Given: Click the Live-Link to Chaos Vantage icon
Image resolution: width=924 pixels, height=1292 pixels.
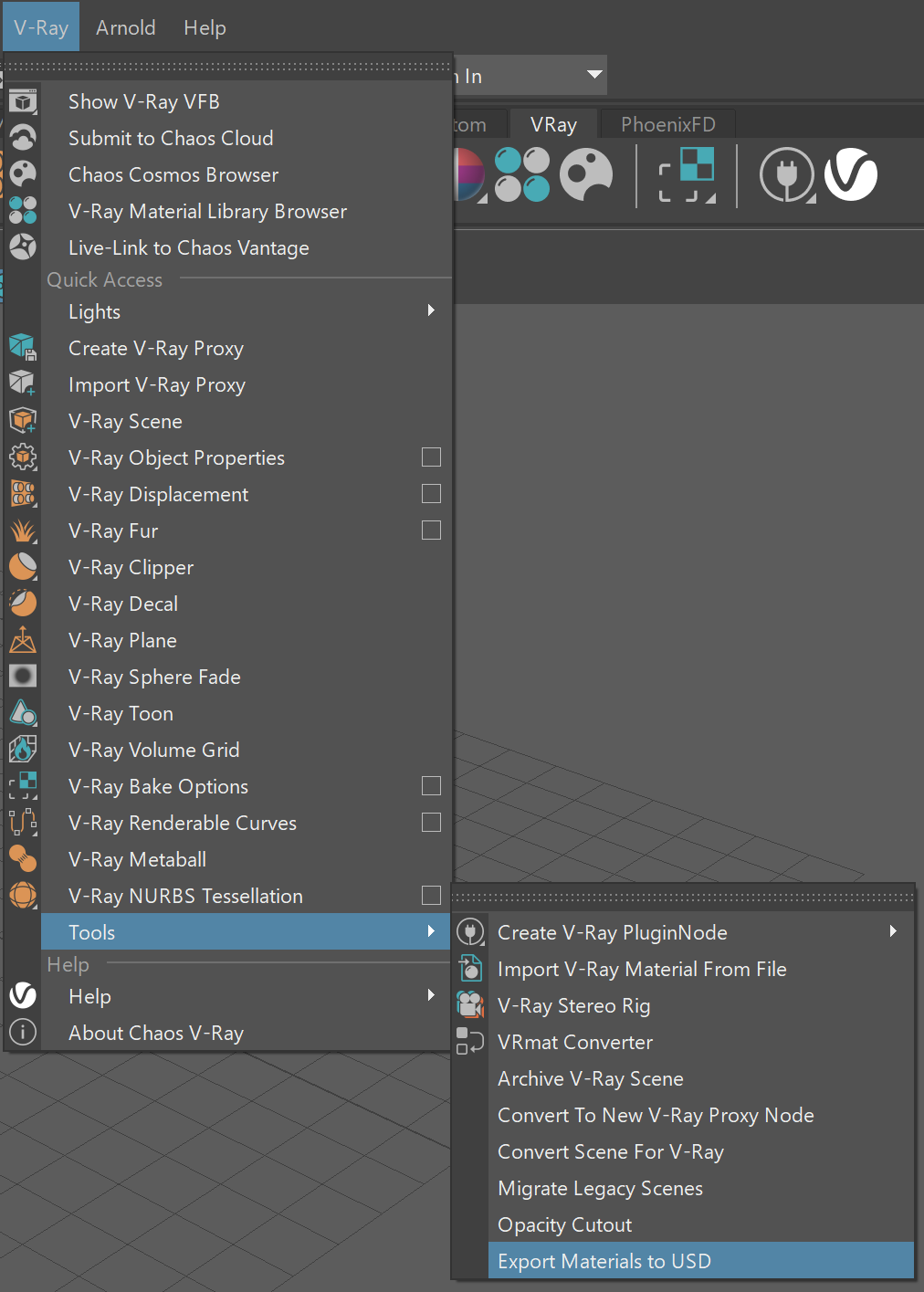Looking at the screenshot, I should 23,247.
